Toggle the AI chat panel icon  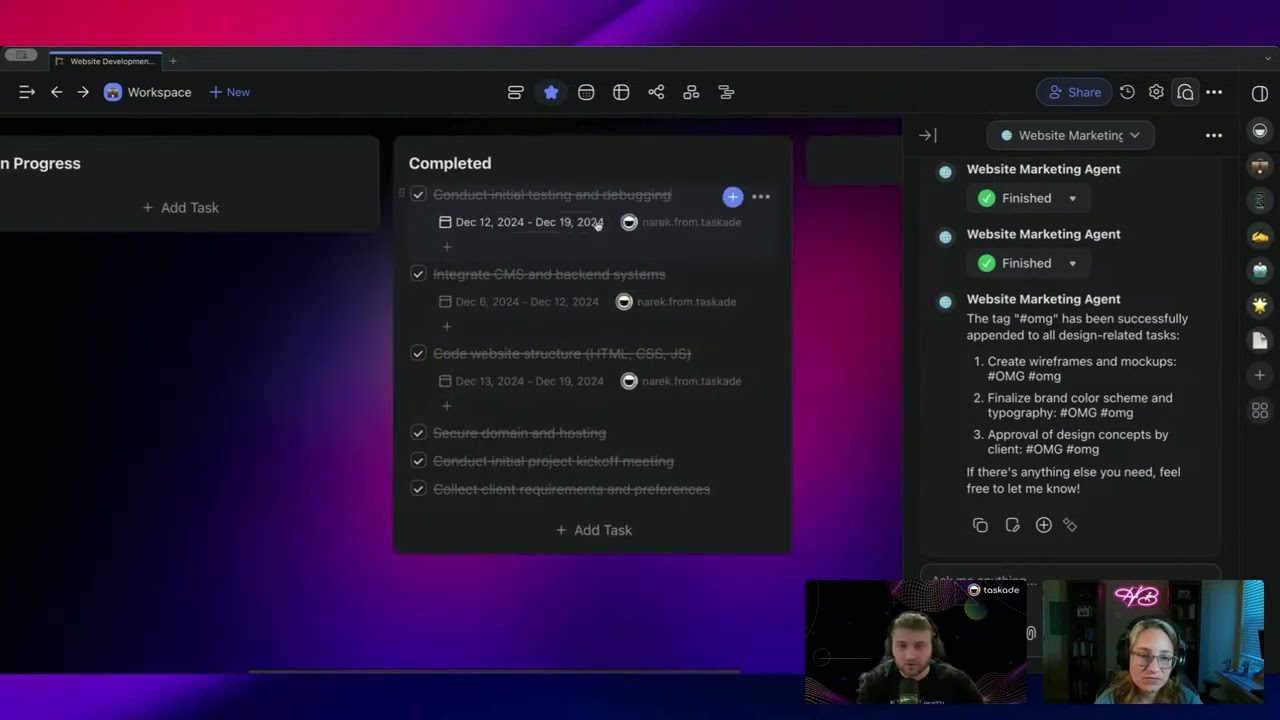click(x=1185, y=92)
